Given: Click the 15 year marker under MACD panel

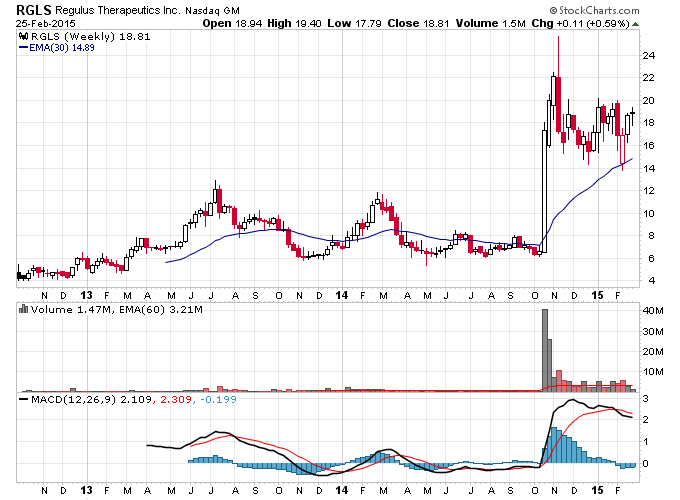Looking at the screenshot, I should (x=598, y=490).
